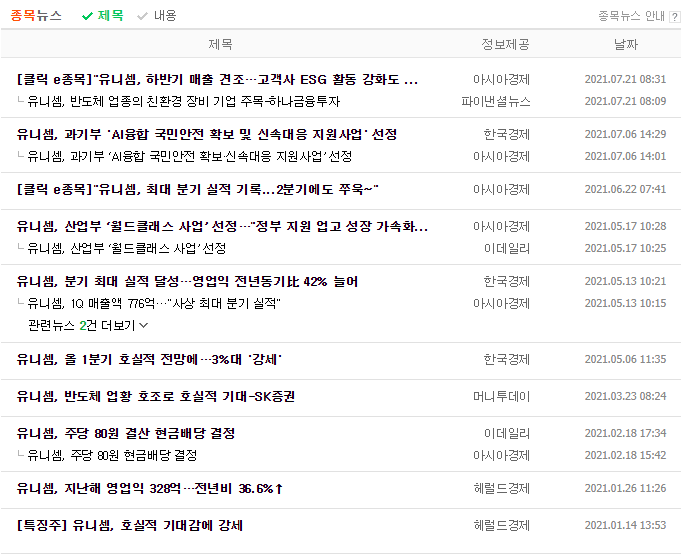Image resolution: width=686 pixels, height=559 pixels.
Task: Expand 관련뉴스 2건 더보기
Action: point(88,325)
